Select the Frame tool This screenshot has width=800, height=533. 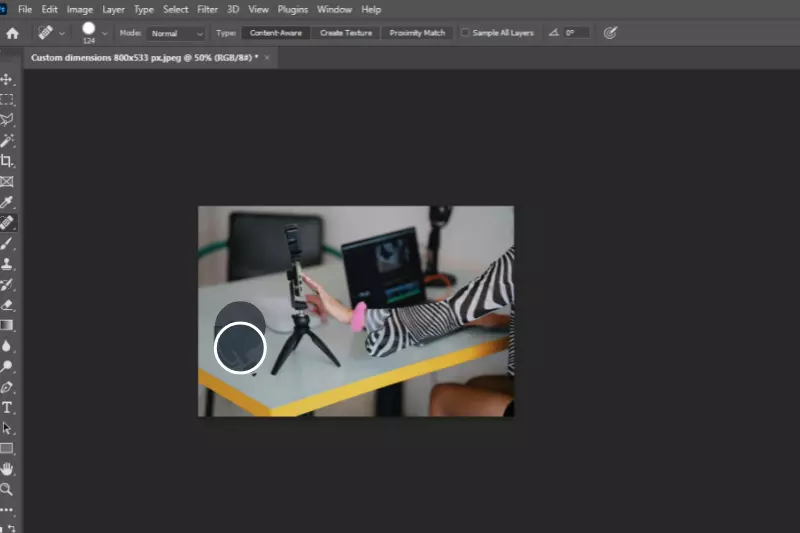point(7,182)
